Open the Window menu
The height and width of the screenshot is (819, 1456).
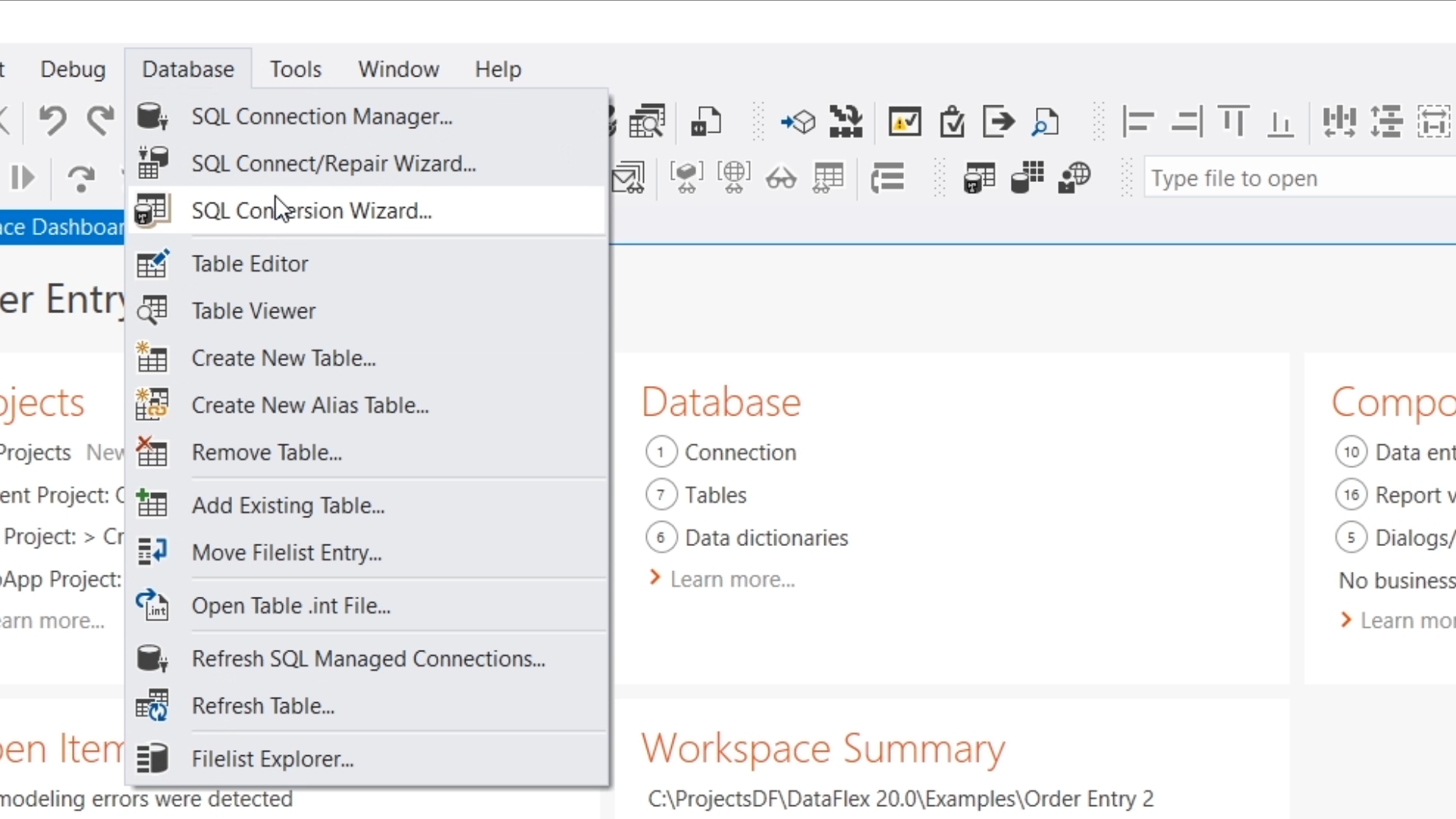(398, 69)
